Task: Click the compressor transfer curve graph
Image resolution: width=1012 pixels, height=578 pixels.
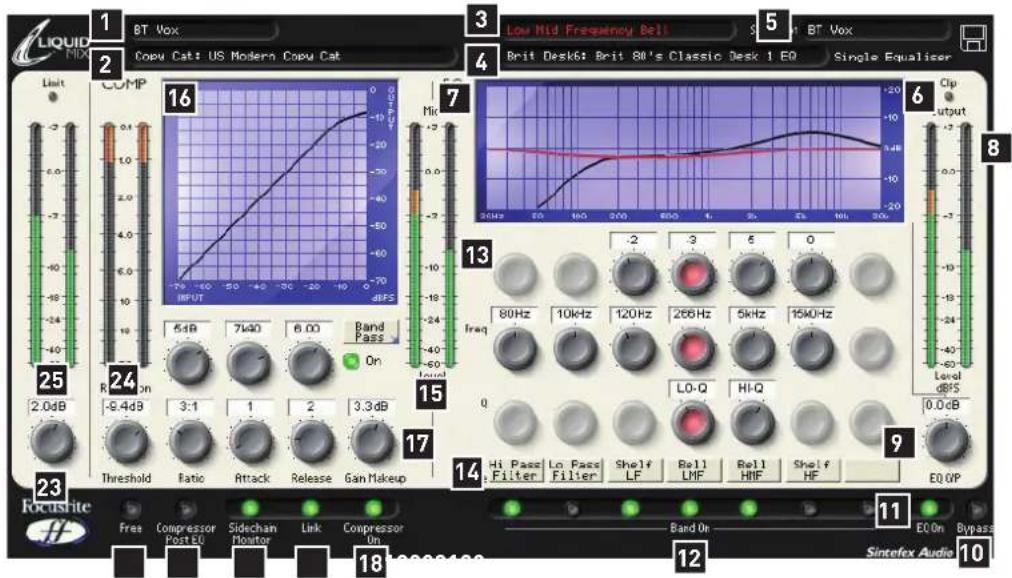Action: pos(280,192)
